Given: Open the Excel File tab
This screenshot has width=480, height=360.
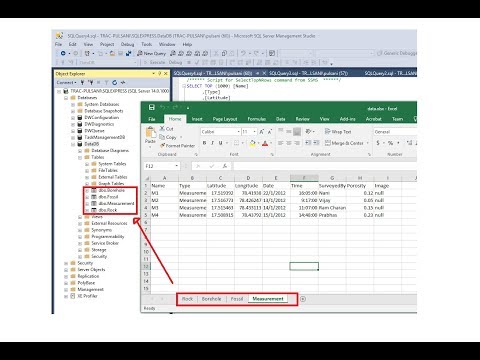Looking at the screenshot, I should point(152,119).
